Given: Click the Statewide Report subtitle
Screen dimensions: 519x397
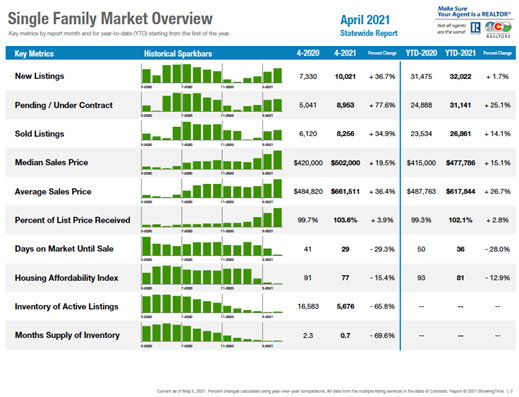Looking at the screenshot, I should tap(369, 33).
